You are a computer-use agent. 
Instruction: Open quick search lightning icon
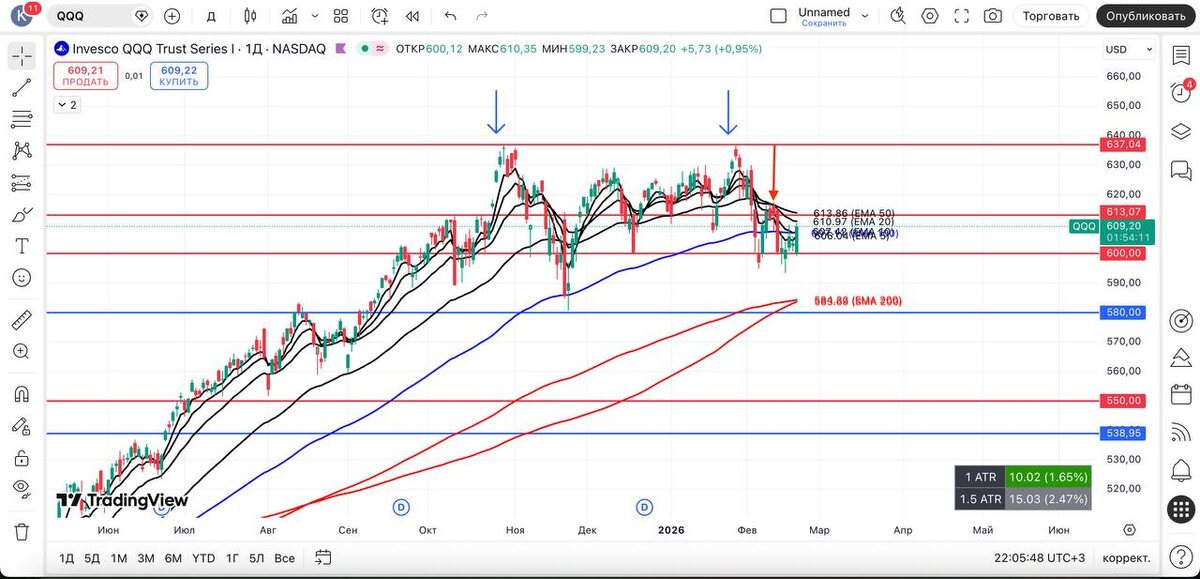897,16
